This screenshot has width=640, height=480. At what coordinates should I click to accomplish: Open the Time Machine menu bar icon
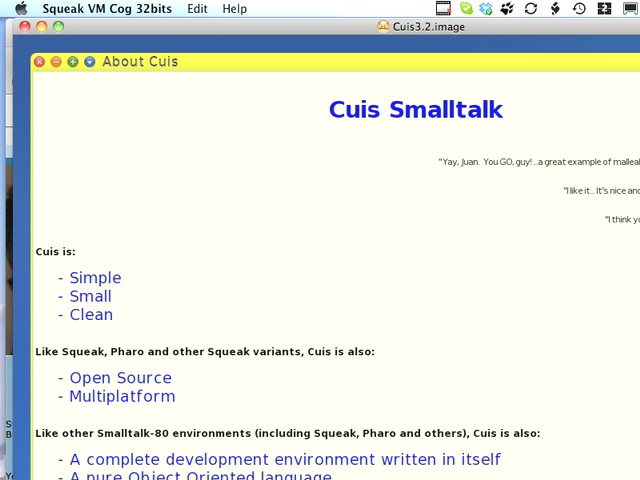click(x=579, y=8)
